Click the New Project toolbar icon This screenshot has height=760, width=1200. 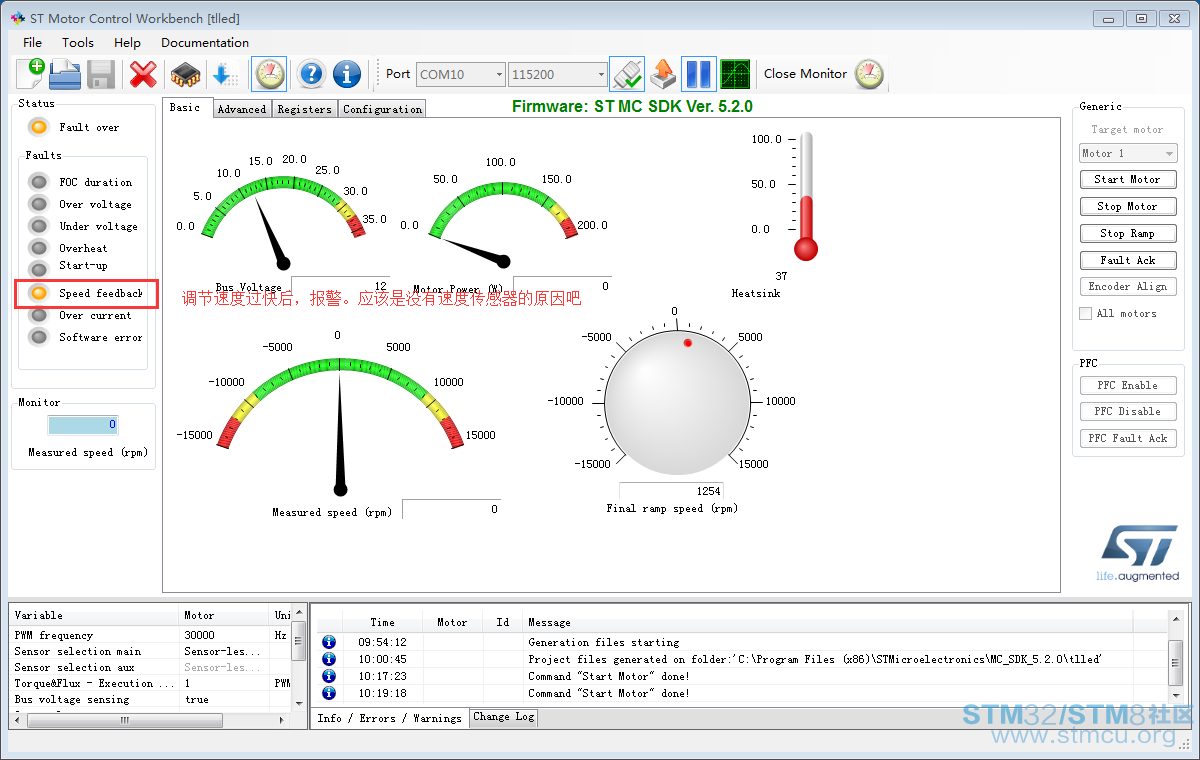tap(30, 73)
